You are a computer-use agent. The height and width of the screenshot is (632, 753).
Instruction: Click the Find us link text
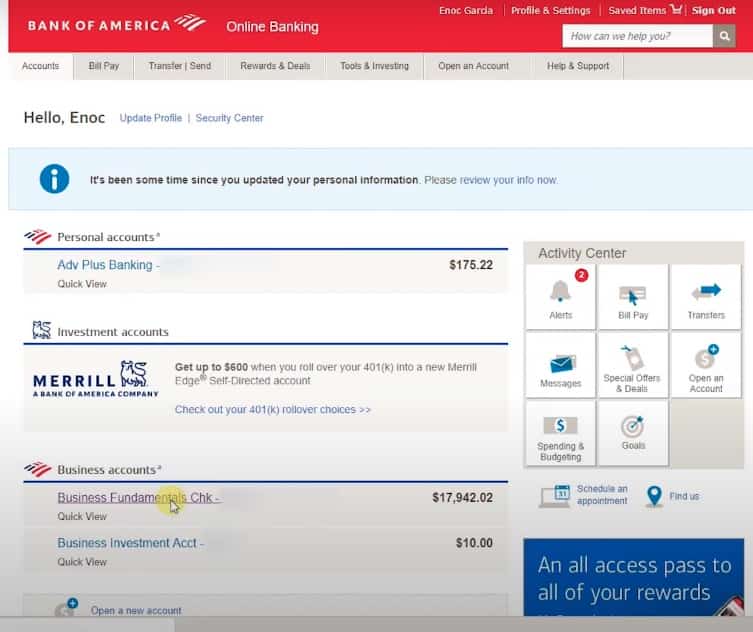pyautogui.click(x=684, y=496)
